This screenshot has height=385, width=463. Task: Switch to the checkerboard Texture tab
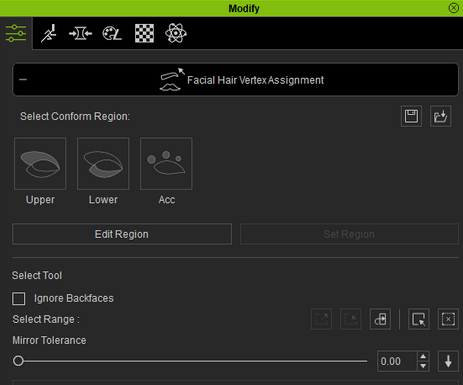click(144, 33)
